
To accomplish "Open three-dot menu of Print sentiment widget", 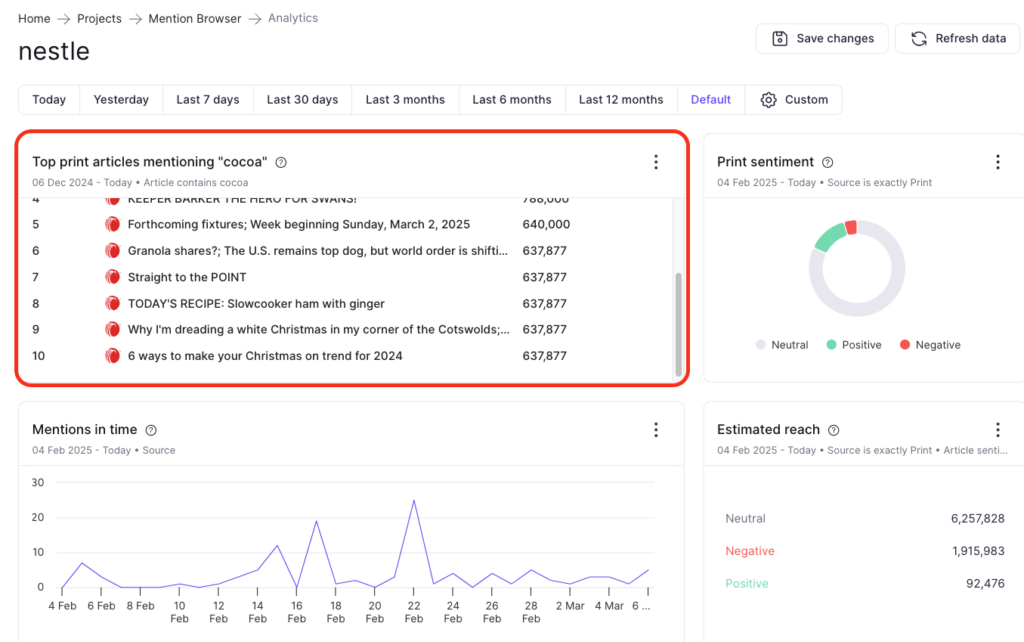I will (997, 162).
